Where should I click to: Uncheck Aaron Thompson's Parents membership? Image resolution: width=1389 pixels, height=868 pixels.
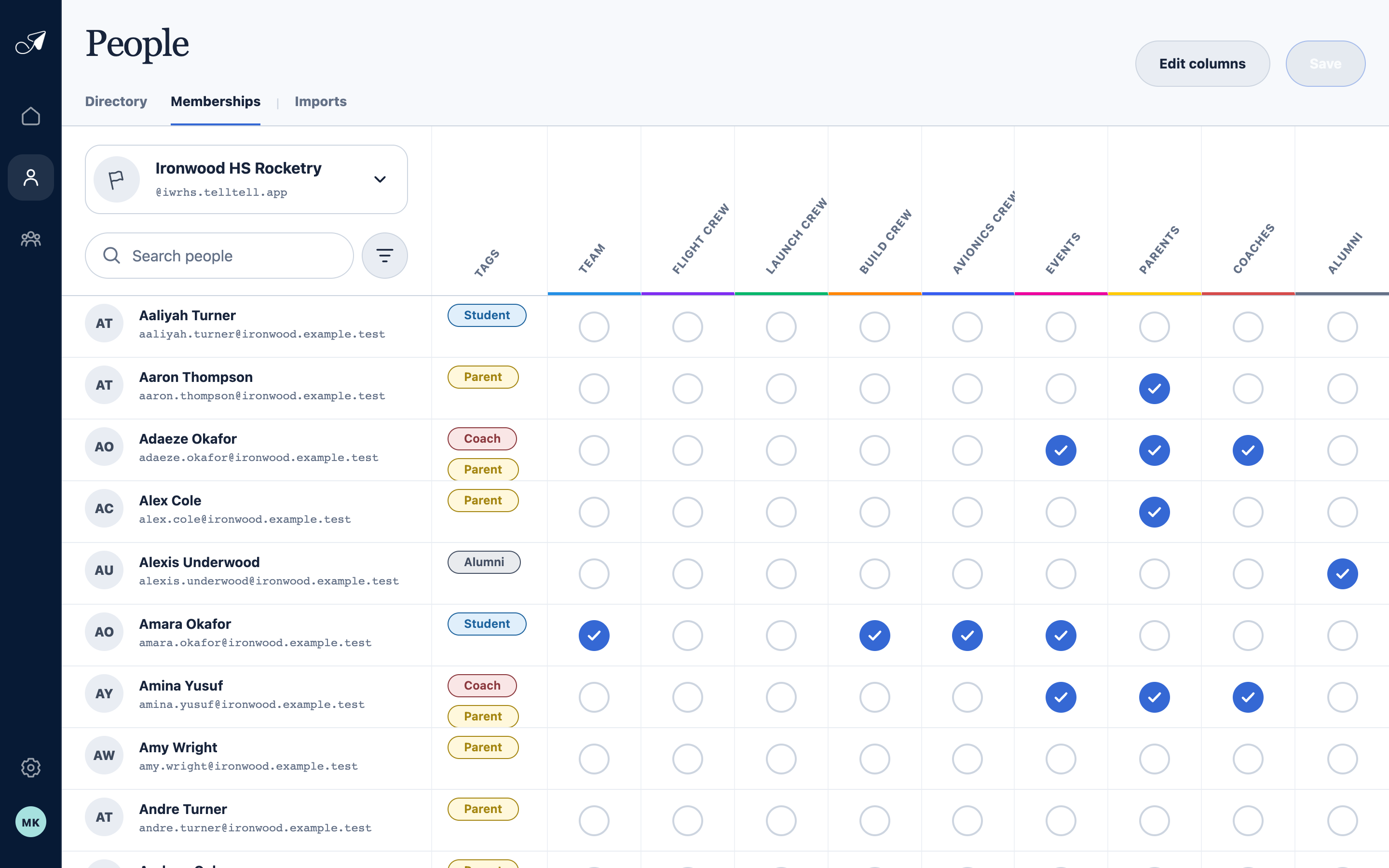pyautogui.click(x=1154, y=389)
